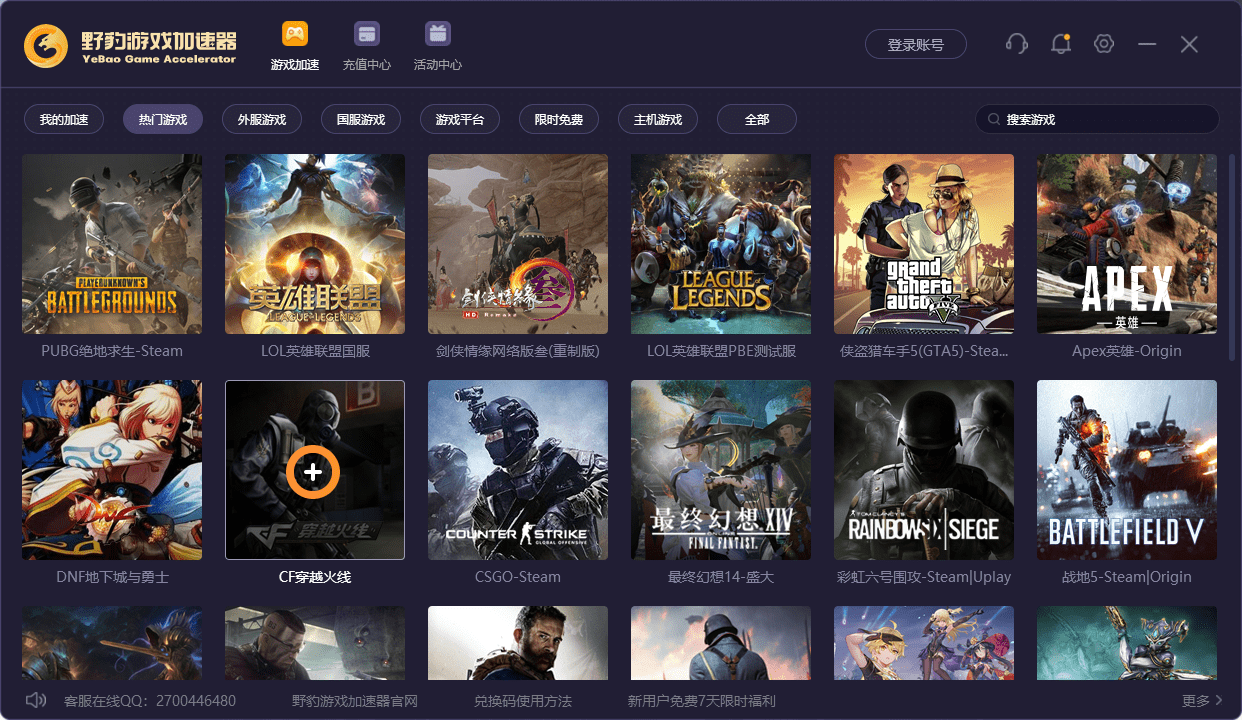Open the 兑换码使用方法 link
The image size is (1242, 720).
pyautogui.click(x=523, y=701)
